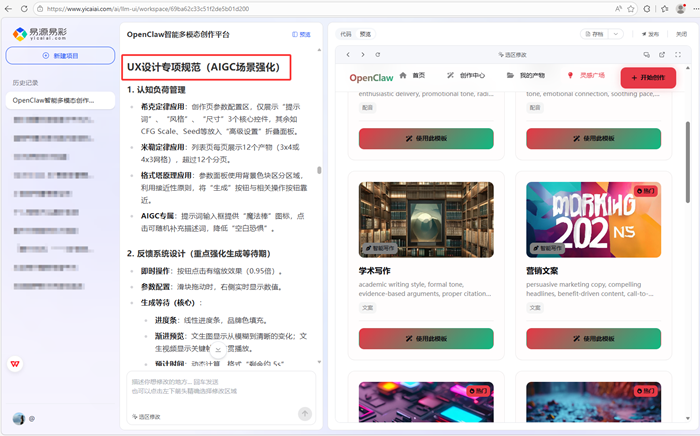Toggle fullscreen preview icon
Viewport: 700px width, 436px height.
tap(675, 54)
